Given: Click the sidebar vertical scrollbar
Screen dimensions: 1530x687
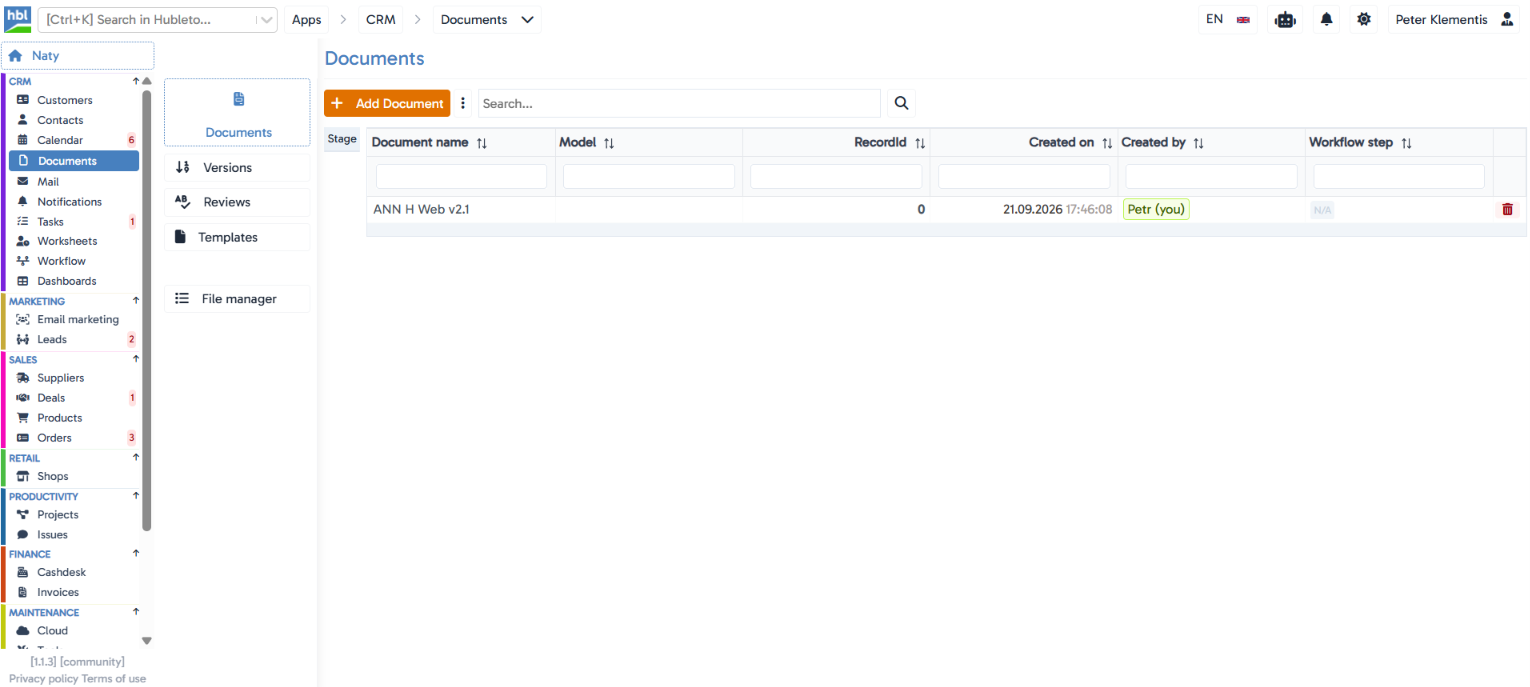Looking at the screenshot, I should [x=147, y=310].
